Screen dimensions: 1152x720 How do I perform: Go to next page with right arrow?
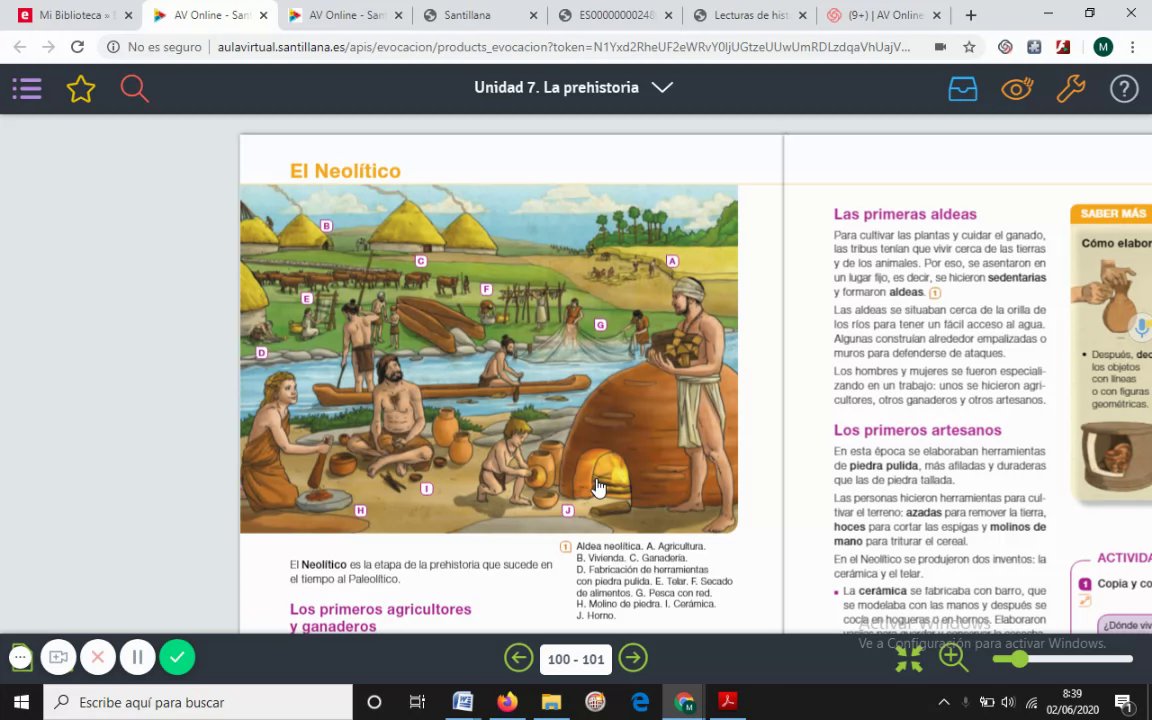point(633,658)
